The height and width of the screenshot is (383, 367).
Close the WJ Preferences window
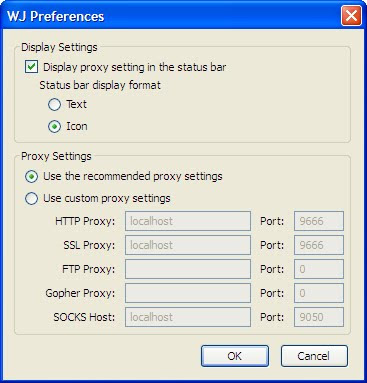point(351,15)
